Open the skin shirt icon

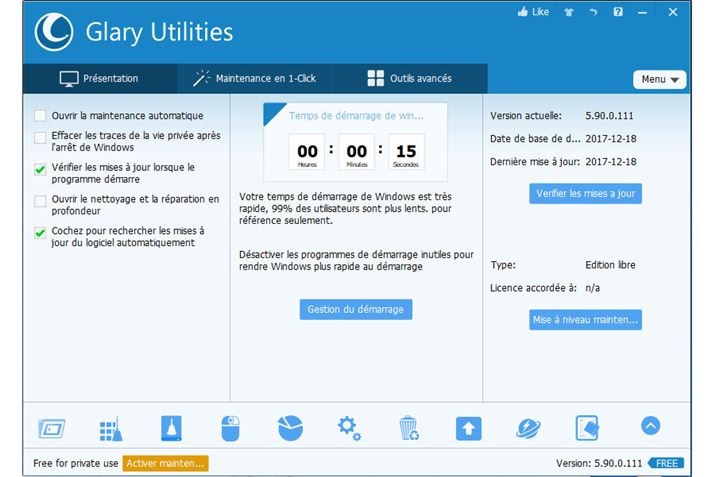point(569,12)
